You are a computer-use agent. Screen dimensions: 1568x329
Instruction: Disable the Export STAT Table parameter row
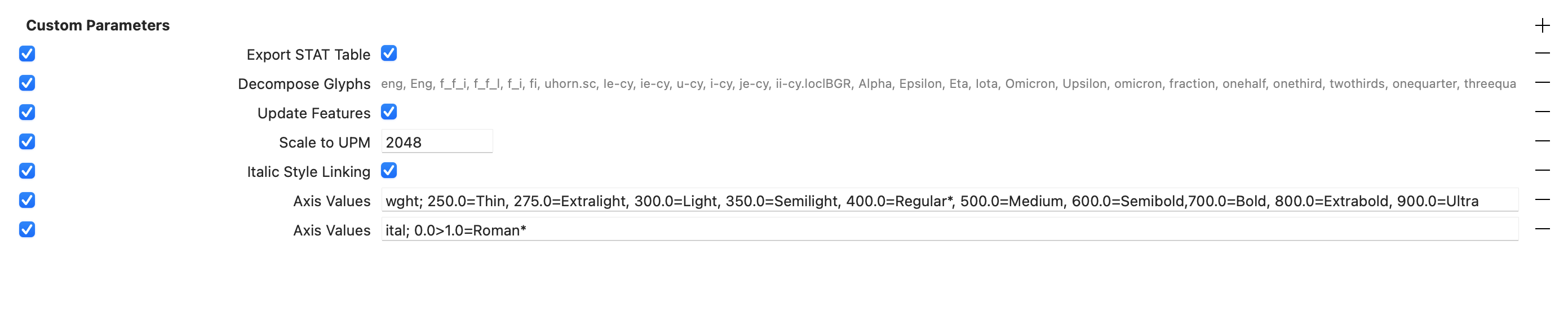click(x=27, y=54)
